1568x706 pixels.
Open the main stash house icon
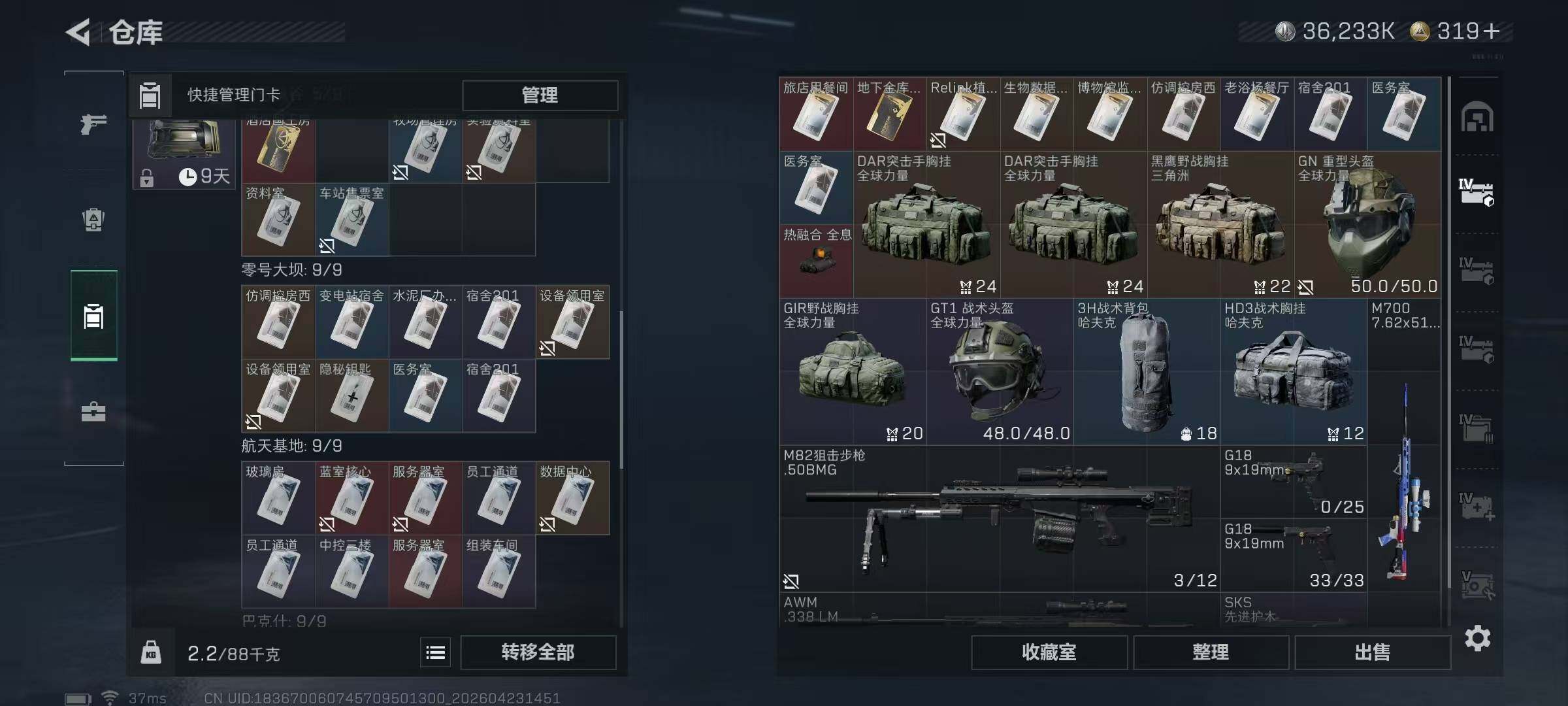pos(1477,118)
